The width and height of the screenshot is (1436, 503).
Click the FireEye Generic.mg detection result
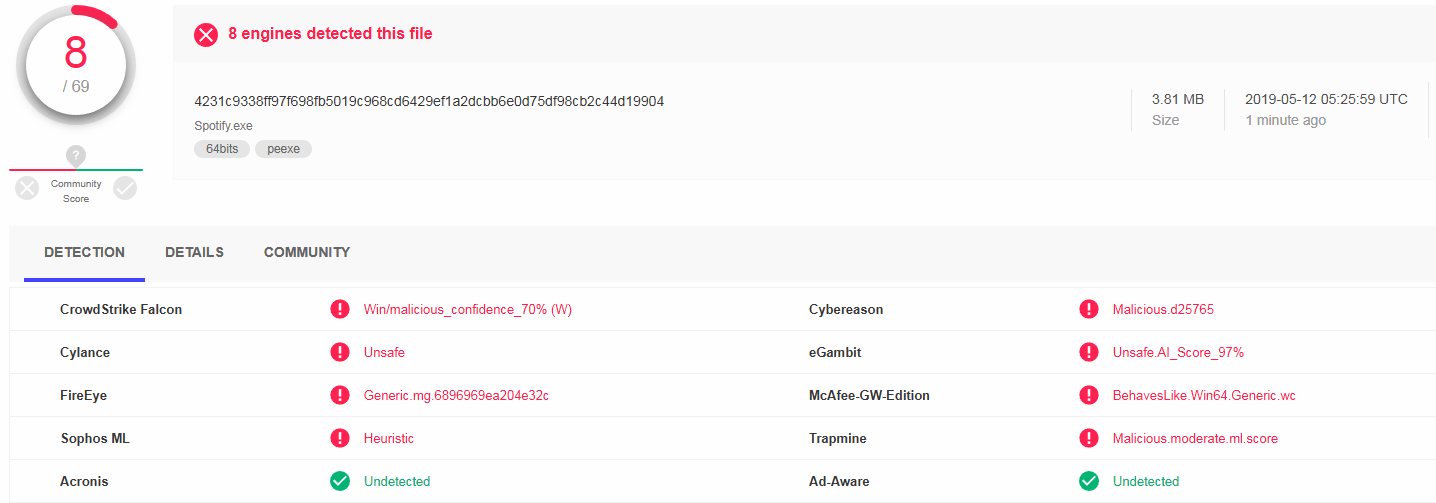point(456,396)
